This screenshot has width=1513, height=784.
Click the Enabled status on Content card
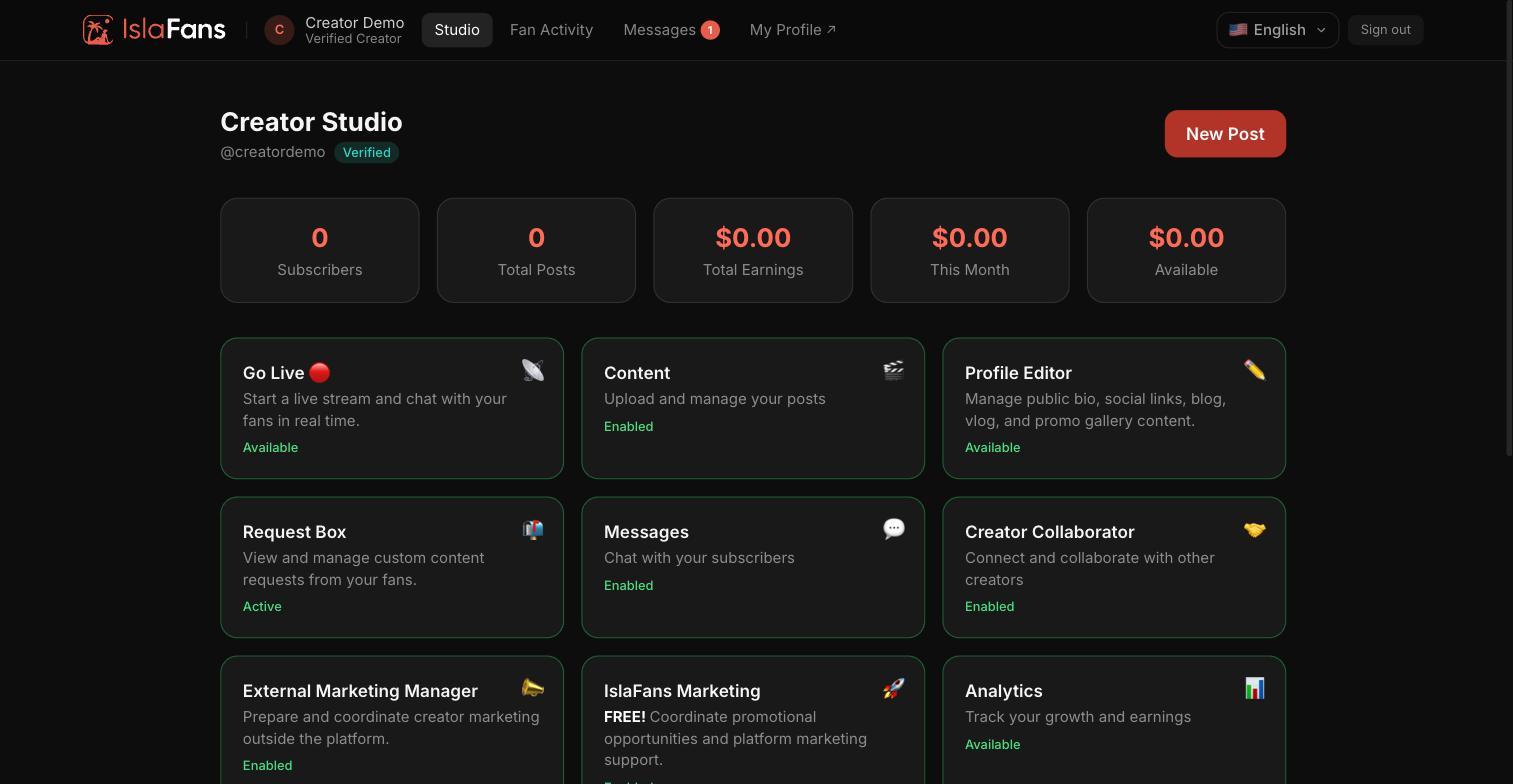pyautogui.click(x=628, y=426)
